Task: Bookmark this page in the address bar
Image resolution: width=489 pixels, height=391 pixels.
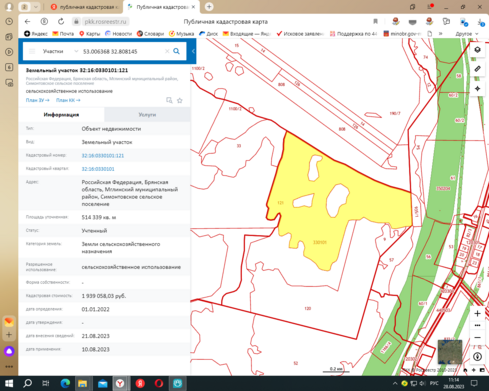Action: coord(375,22)
